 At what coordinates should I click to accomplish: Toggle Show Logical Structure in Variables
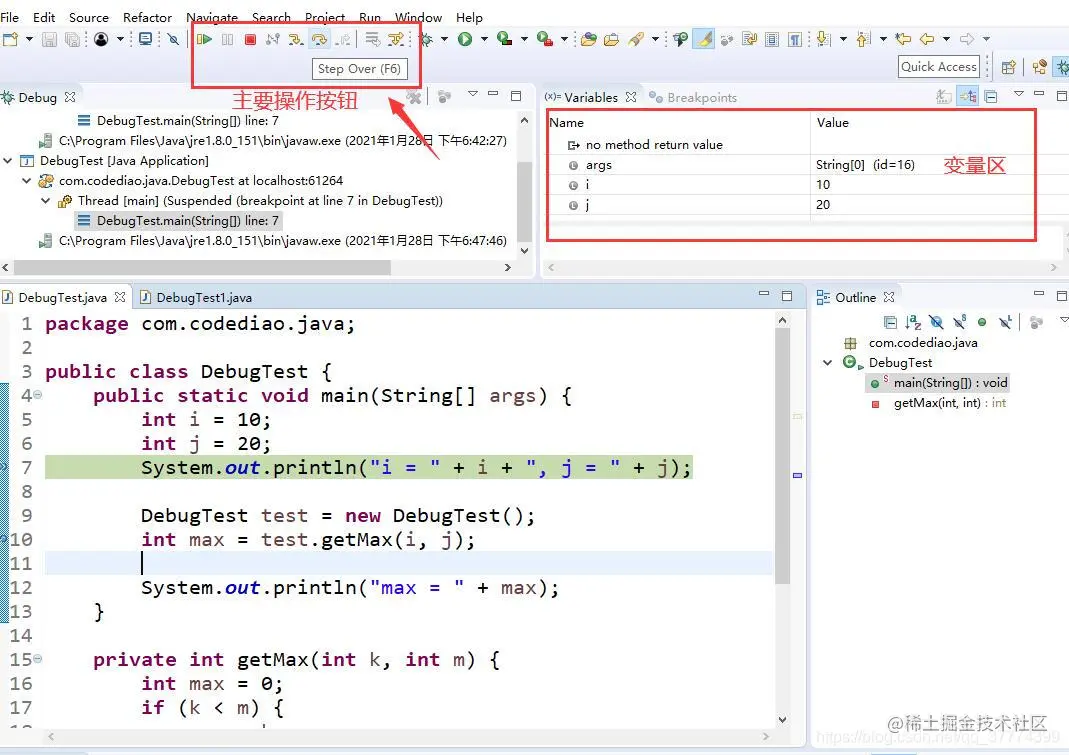pos(968,96)
